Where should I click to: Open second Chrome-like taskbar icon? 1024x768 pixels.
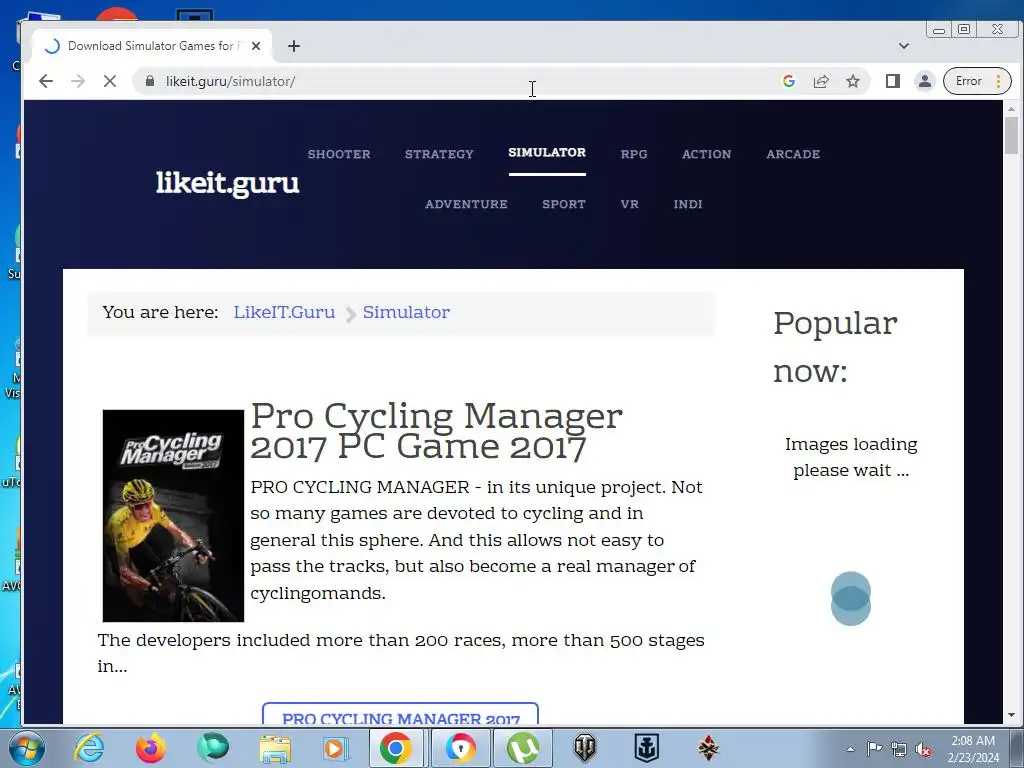click(x=460, y=748)
